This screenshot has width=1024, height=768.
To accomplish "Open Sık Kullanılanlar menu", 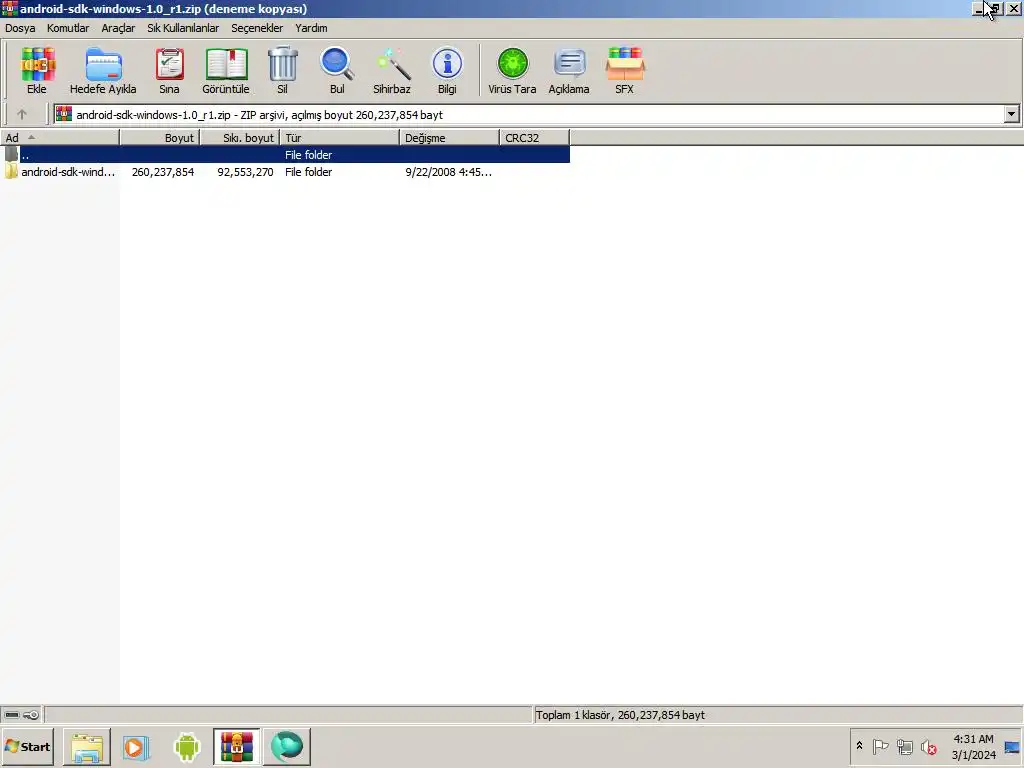I will pos(183,28).
